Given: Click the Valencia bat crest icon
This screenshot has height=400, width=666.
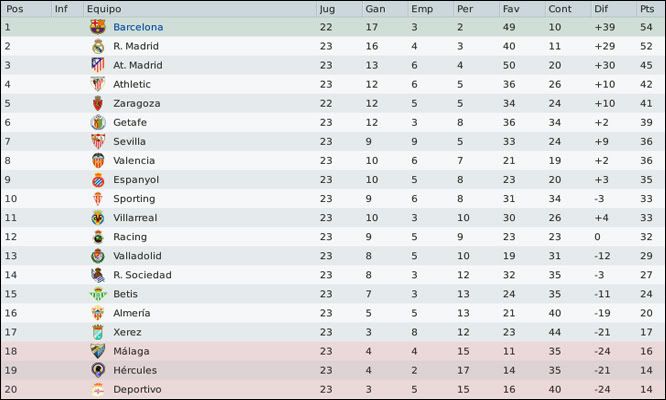Looking at the screenshot, I should pos(98,161).
